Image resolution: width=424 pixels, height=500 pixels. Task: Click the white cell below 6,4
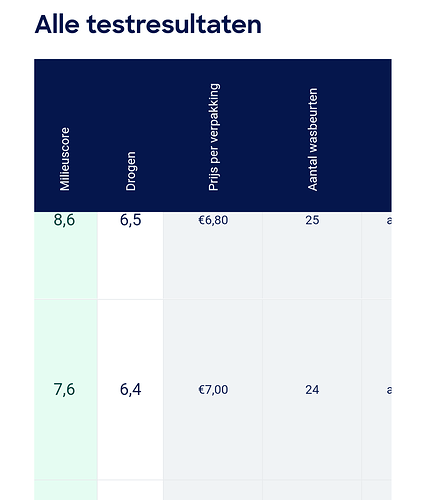pyautogui.click(x=130, y=490)
